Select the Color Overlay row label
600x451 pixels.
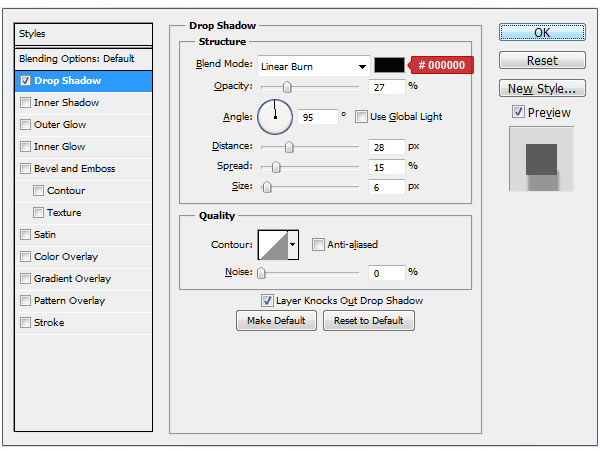[66, 257]
